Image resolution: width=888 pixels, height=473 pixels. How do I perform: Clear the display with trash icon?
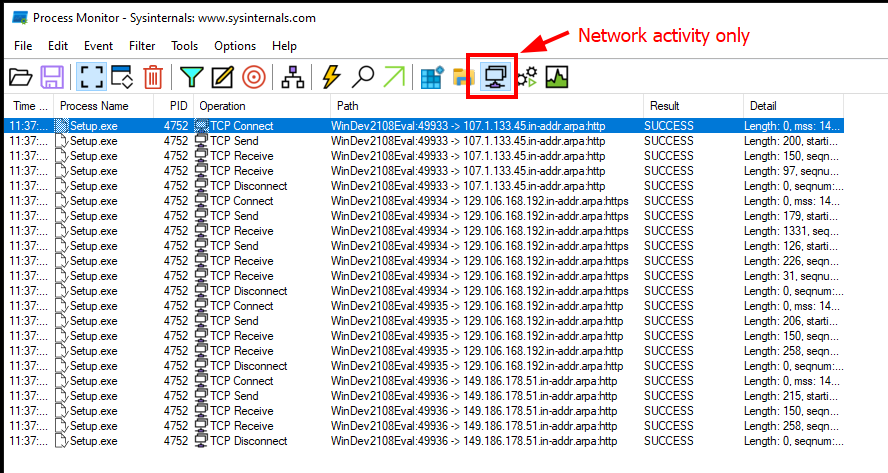point(153,77)
